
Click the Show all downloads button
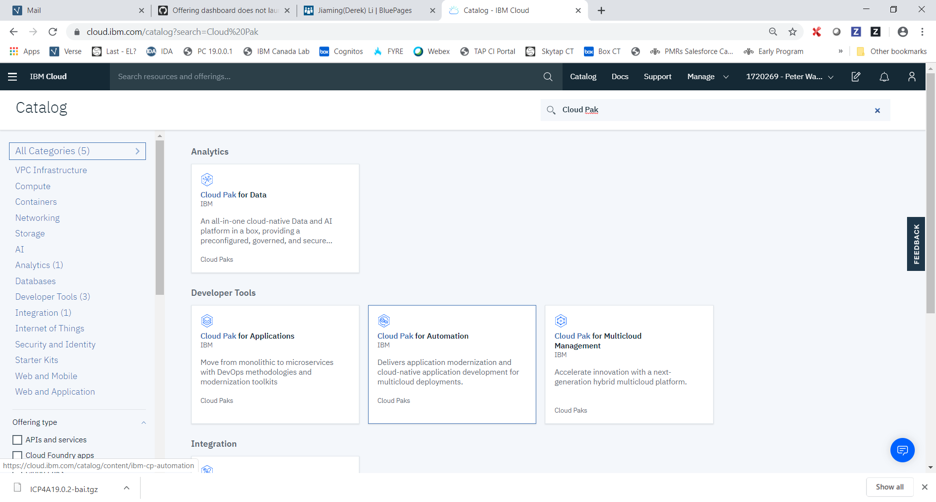(889, 487)
